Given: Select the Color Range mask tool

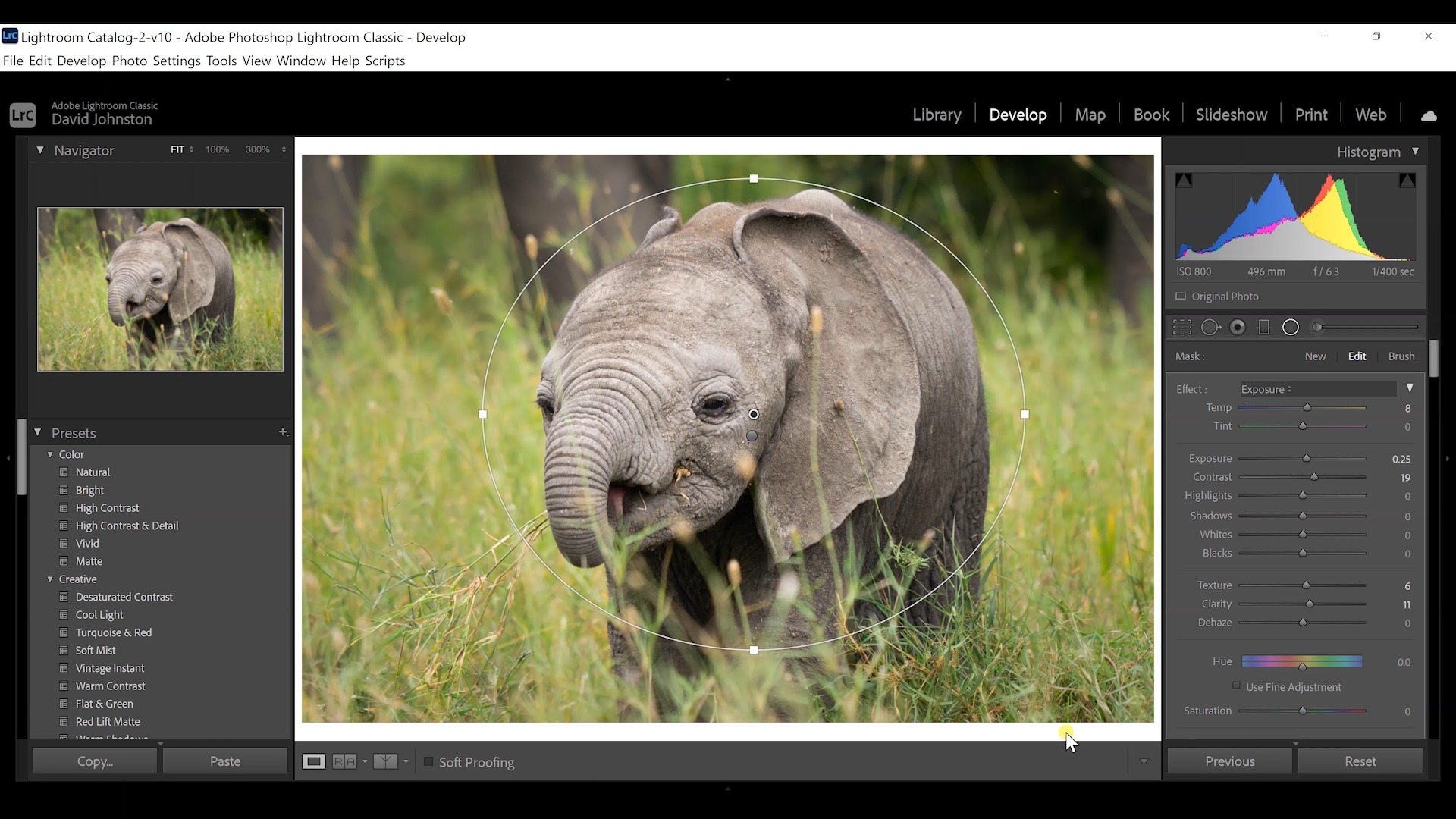Looking at the screenshot, I should pos(1238,327).
